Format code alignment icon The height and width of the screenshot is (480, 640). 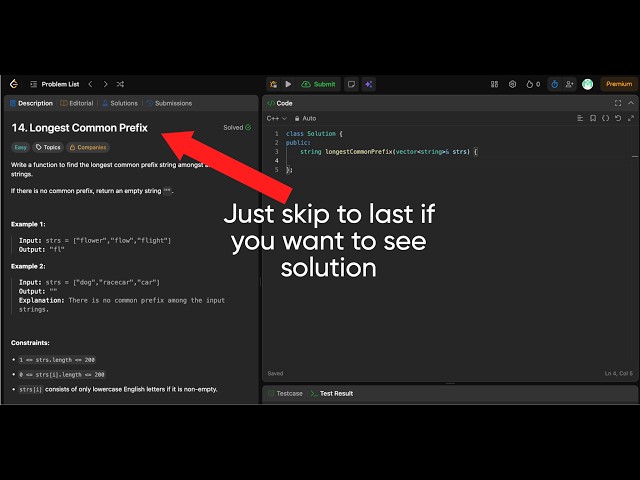coord(580,118)
